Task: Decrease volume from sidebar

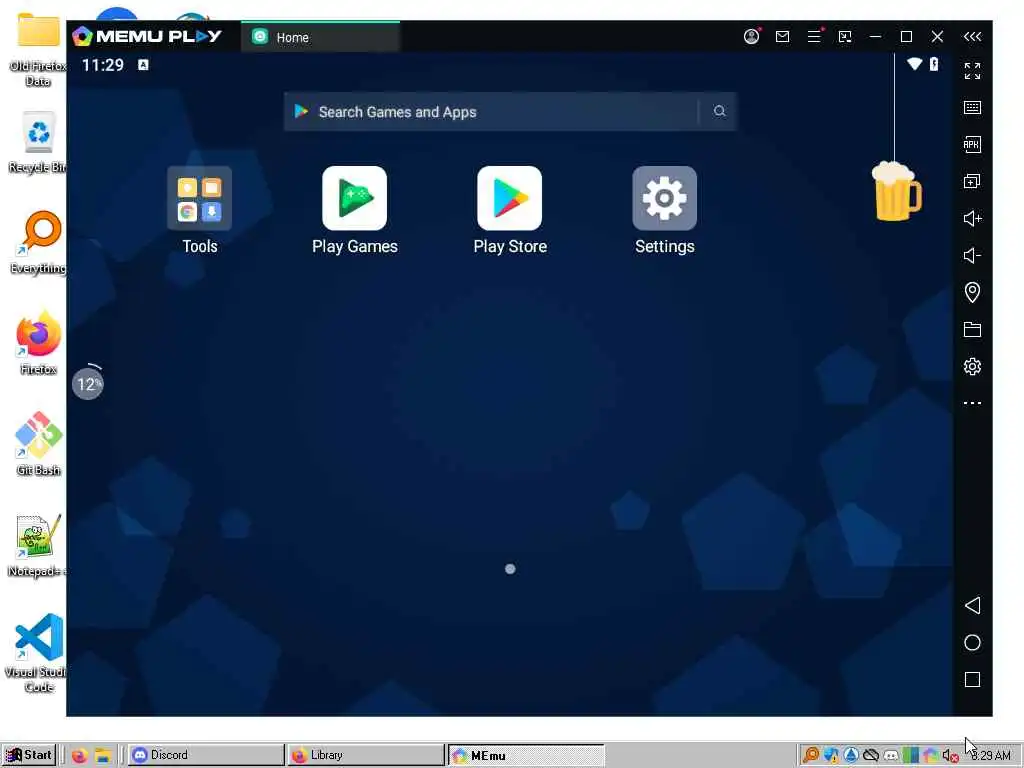Action: (972, 255)
